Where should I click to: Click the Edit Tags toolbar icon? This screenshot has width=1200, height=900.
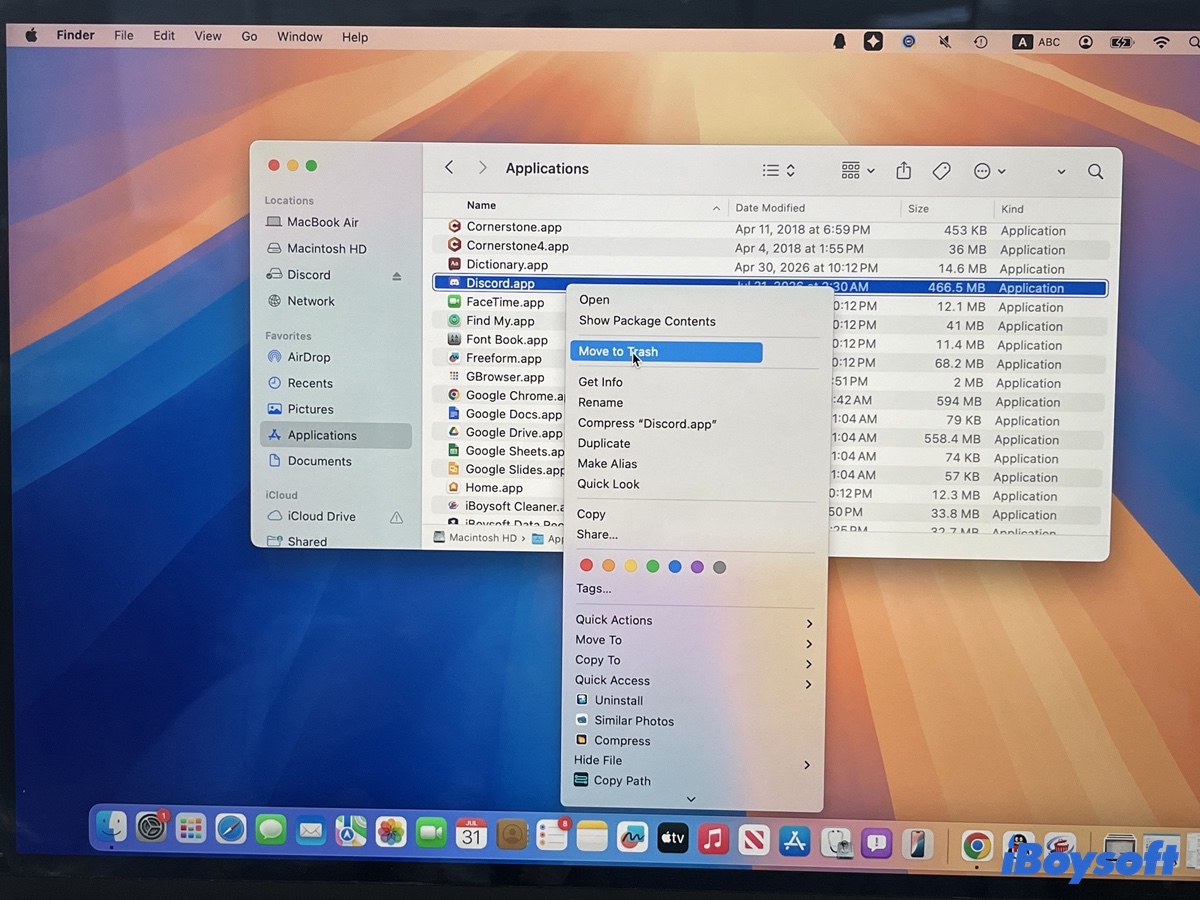(x=941, y=171)
